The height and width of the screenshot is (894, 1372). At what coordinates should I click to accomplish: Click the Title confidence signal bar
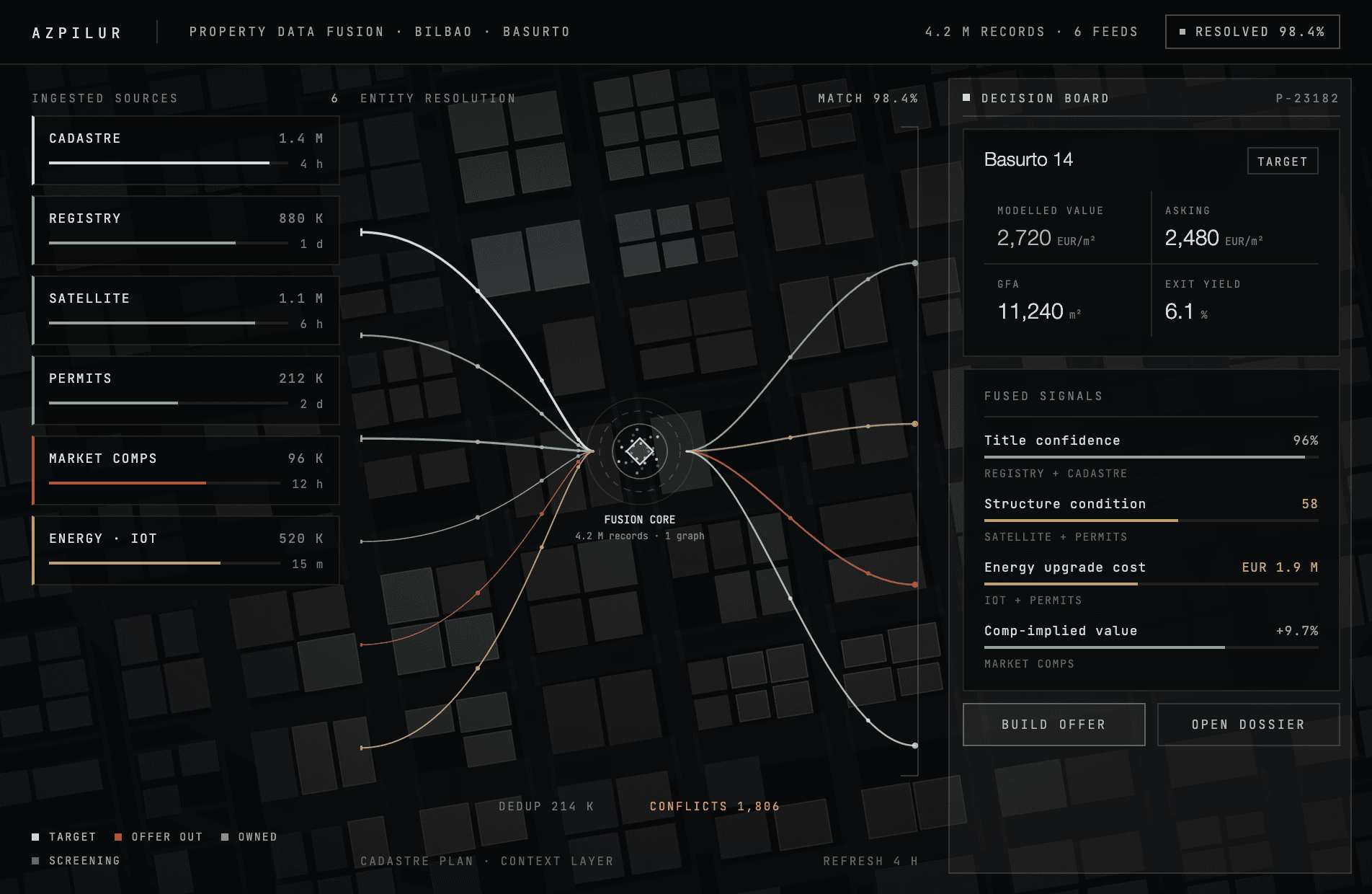pyautogui.click(x=1151, y=457)
